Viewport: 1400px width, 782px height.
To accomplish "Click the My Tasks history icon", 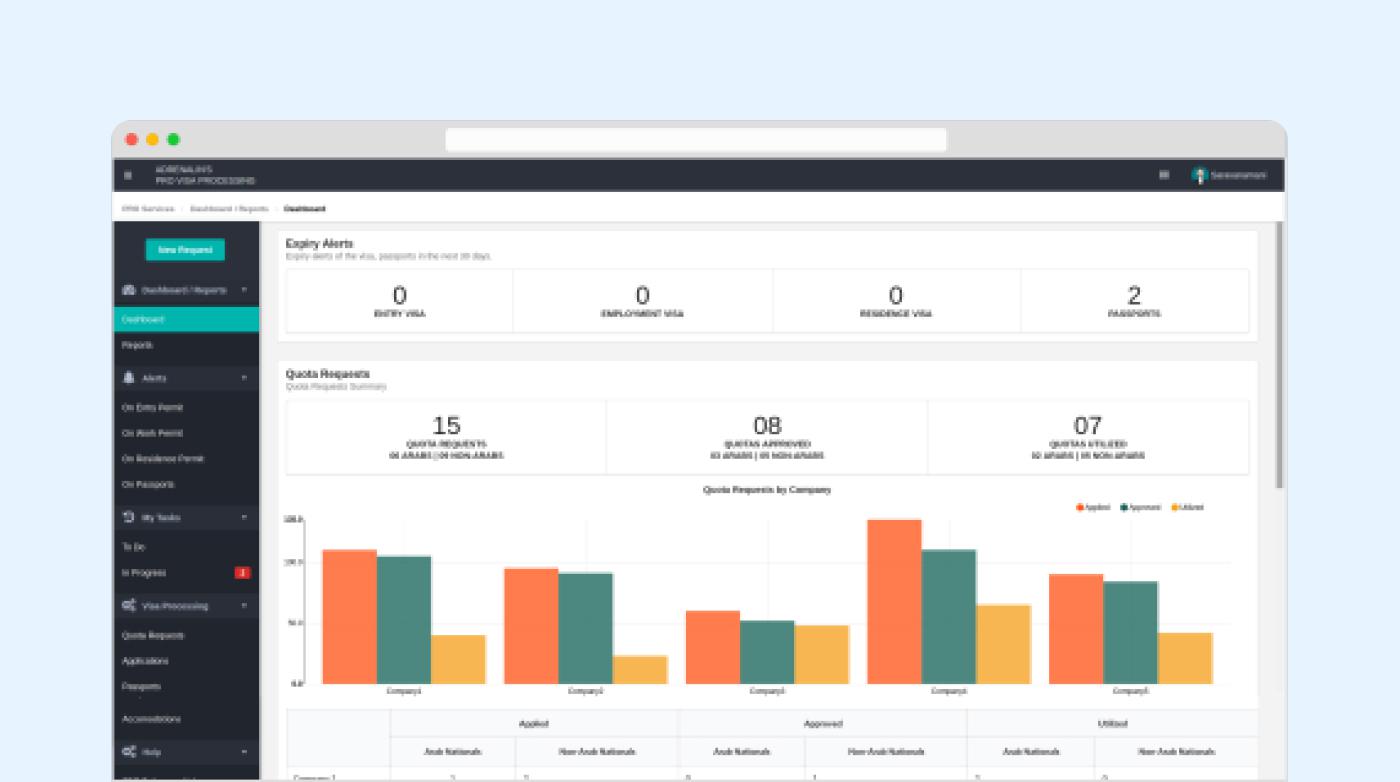I will [129, 517].
